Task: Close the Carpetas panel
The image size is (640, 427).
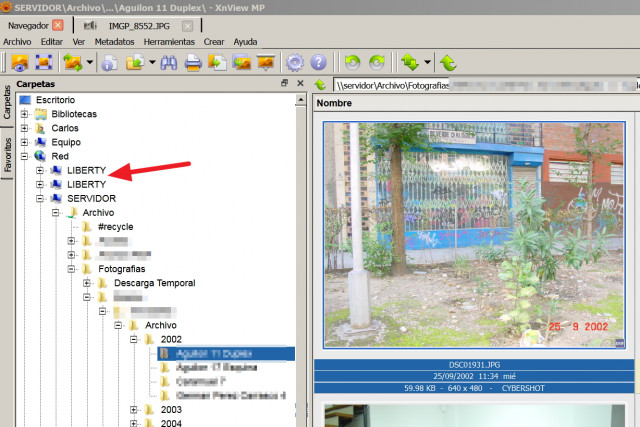Action: [x=300, y=83]
